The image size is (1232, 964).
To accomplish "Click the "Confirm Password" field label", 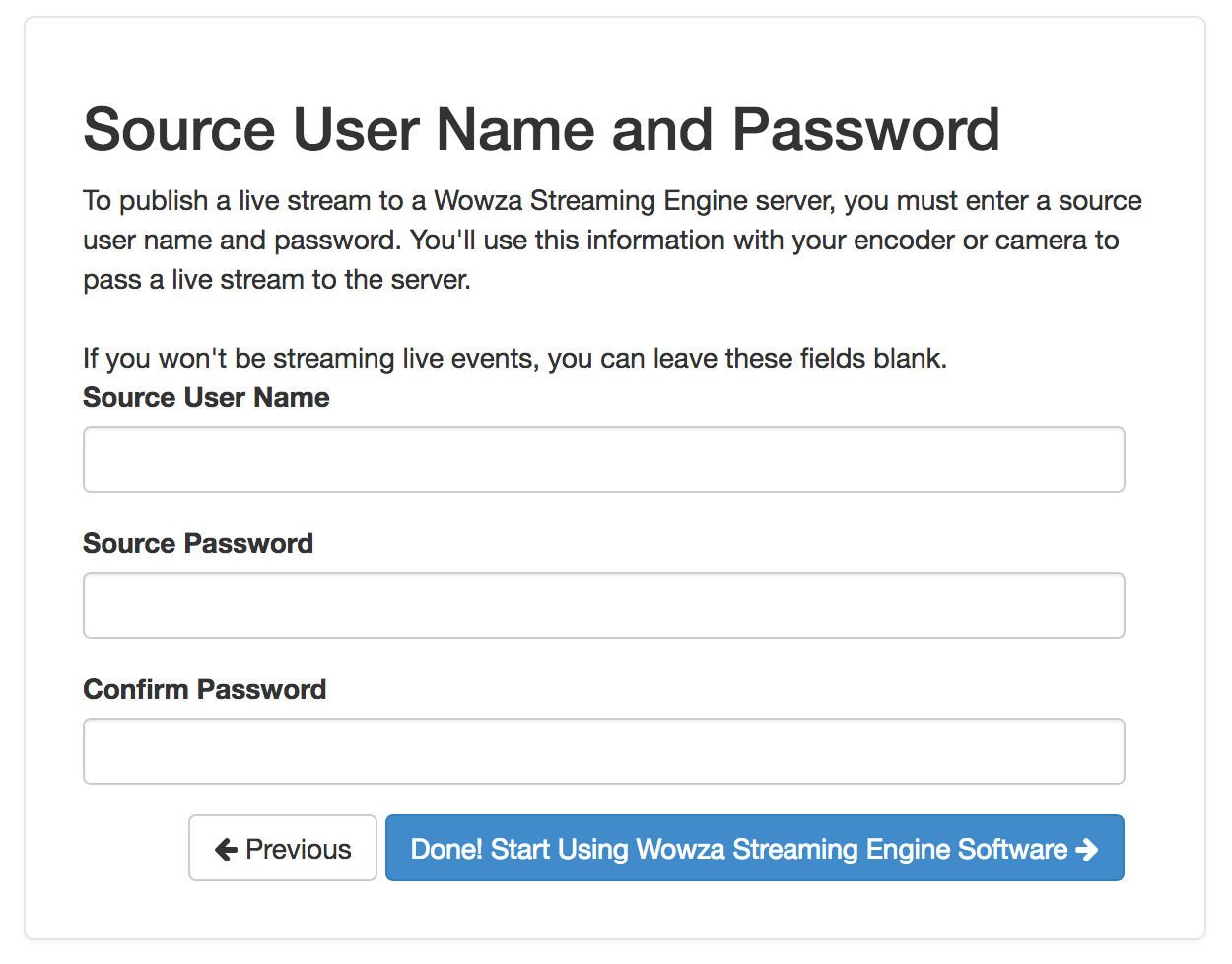I will click(204, 690).
